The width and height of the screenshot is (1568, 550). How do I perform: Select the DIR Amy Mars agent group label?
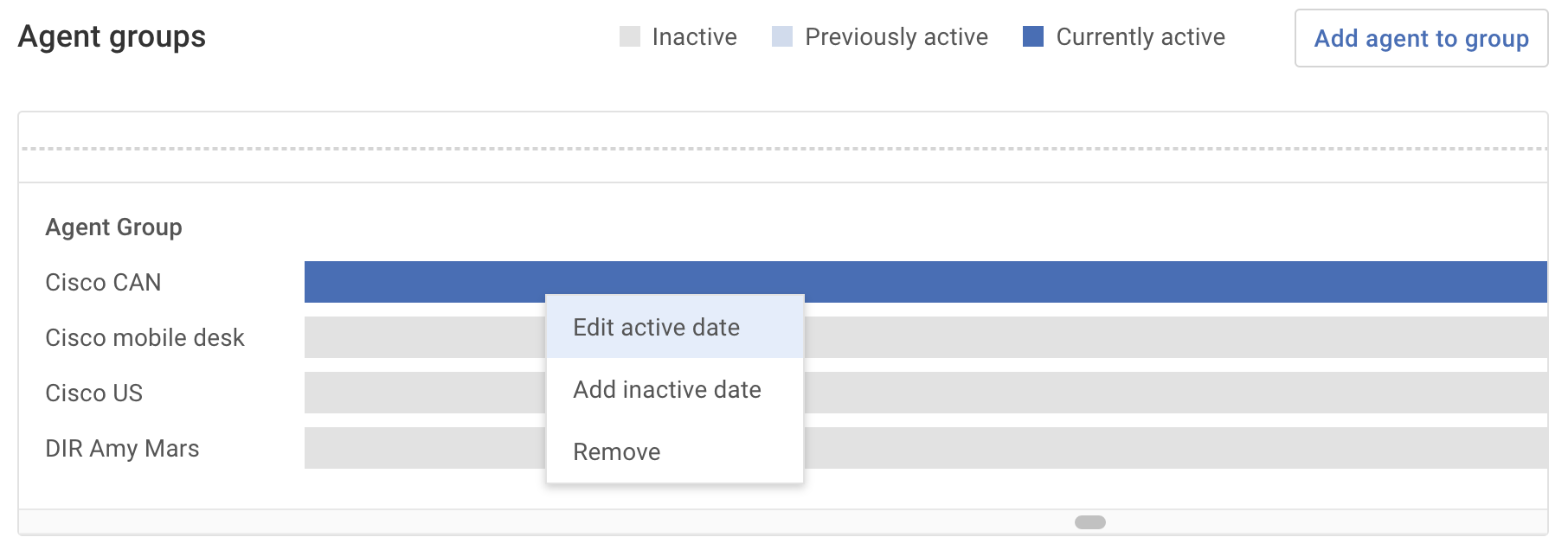(123, 448)
